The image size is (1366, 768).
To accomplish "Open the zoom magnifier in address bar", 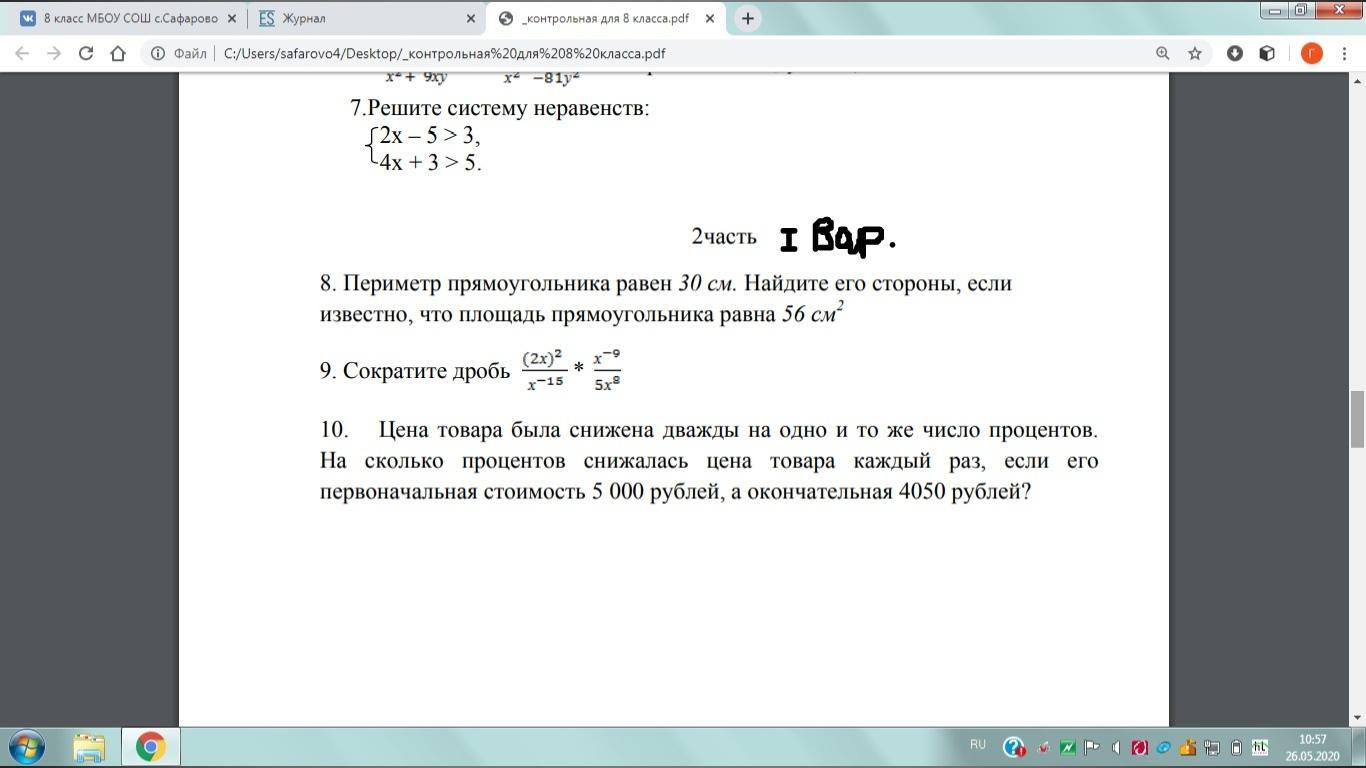I will click(x=1163, y=54).
